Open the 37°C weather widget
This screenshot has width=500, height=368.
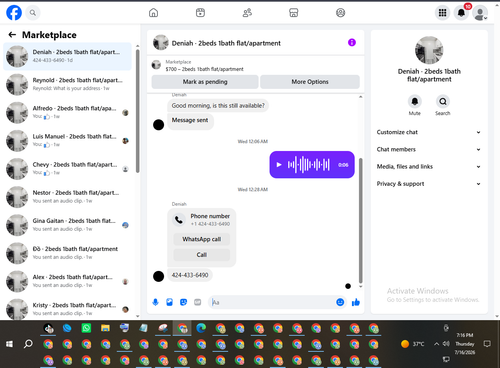click(x=413, y=344)
